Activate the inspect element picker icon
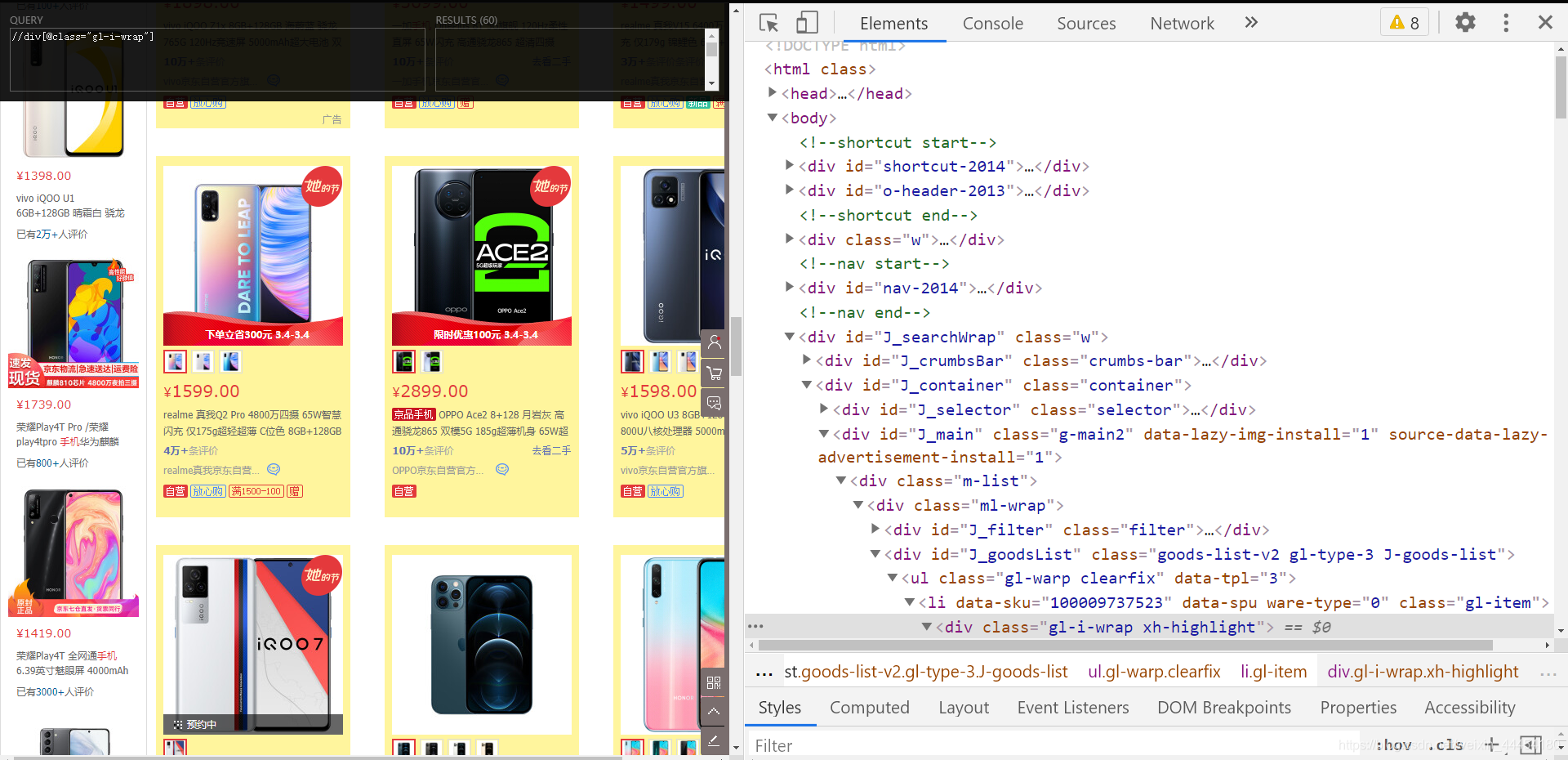Image resolution: width=1568 pixels, height=760 pixels. point(768,23)
